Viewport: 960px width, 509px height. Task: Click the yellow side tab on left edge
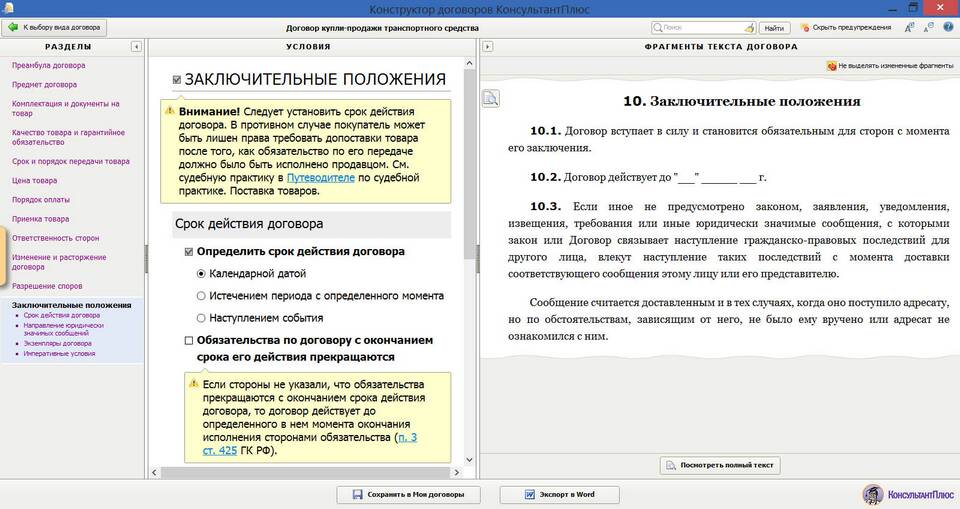pos(3,257)
